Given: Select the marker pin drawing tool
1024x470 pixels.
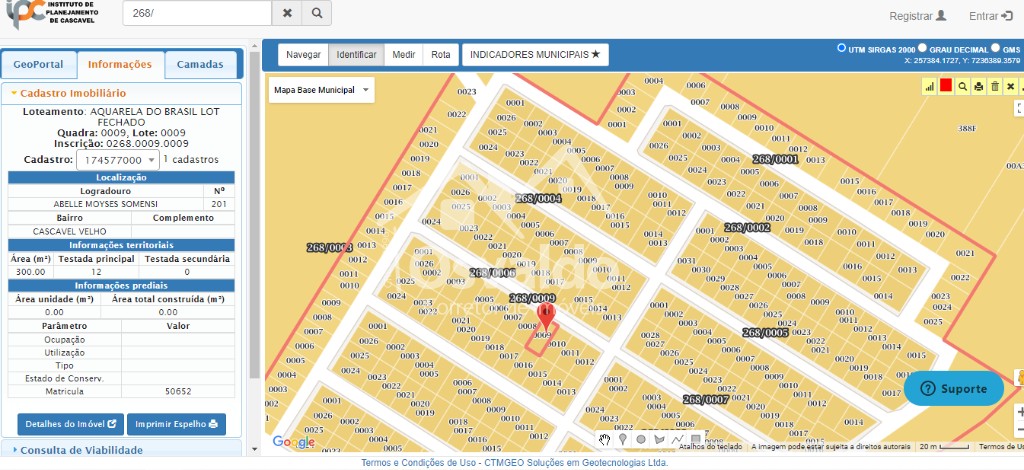Looking at the screenshot, I should [623, 439].
